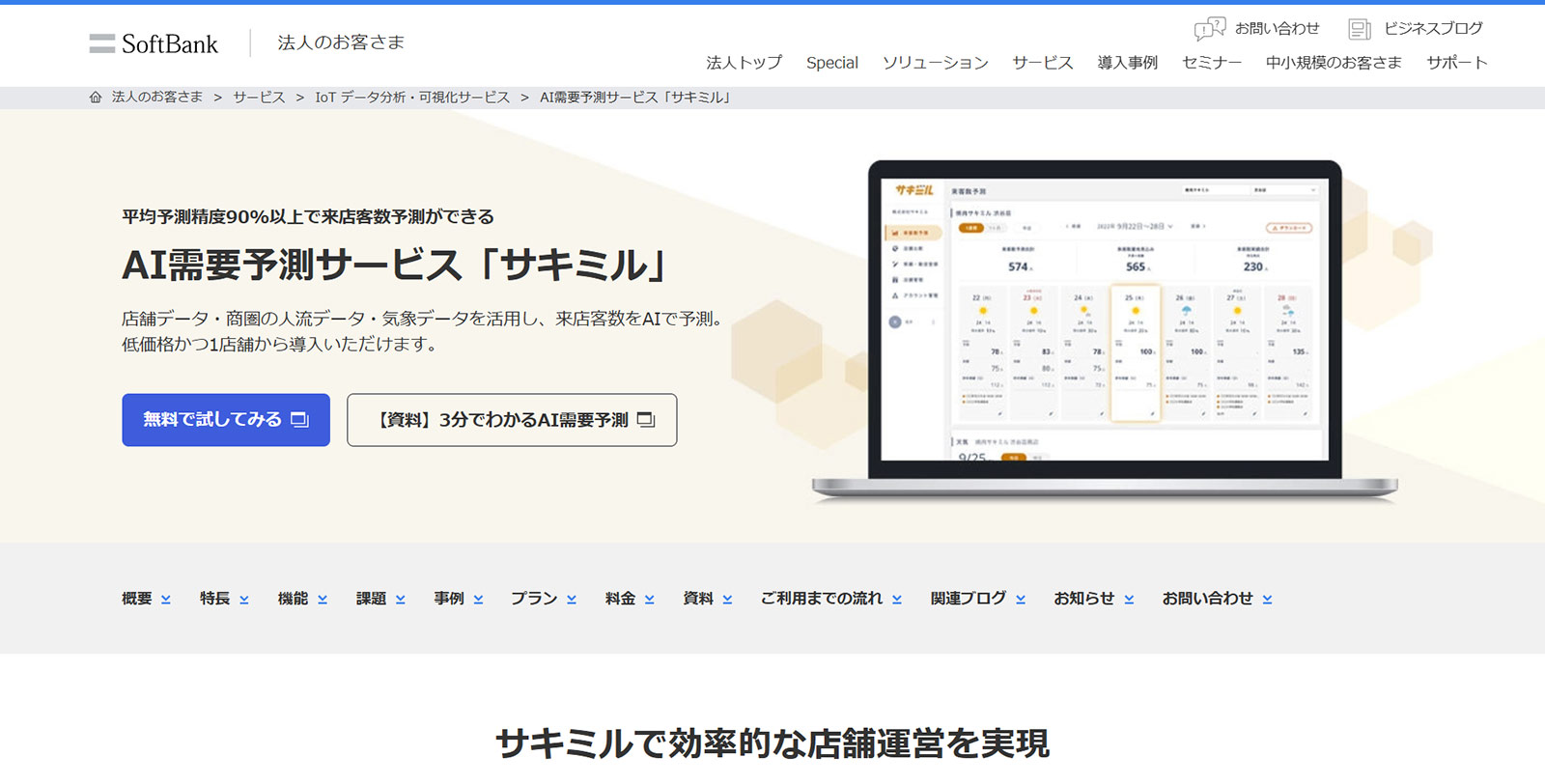Click AI需要予測サービス「サキミル」 breadcrumb text
Screen dimensions: 1545x784
tap(636, 98)
